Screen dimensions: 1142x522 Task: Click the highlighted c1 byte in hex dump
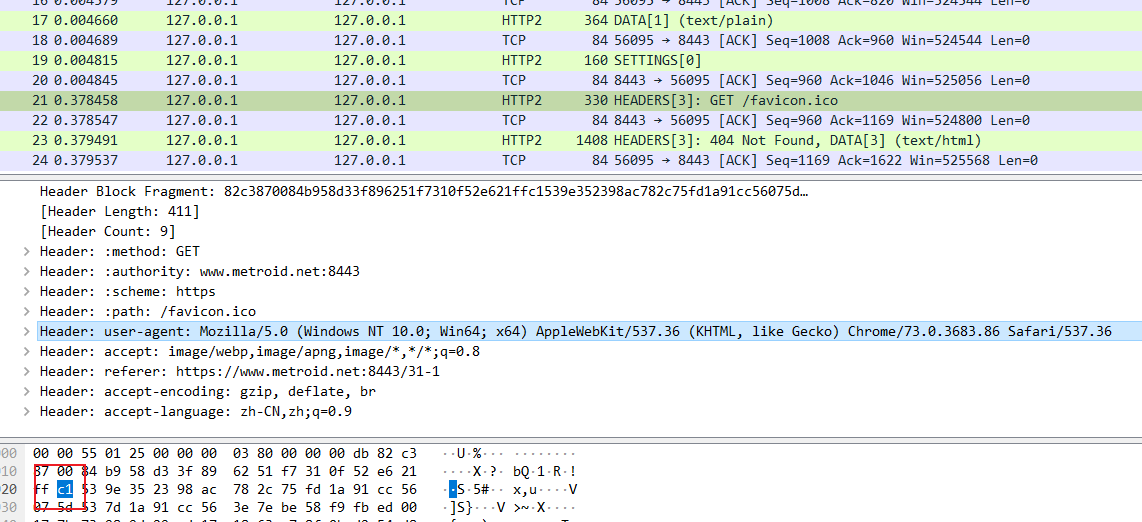click(64, 489)
